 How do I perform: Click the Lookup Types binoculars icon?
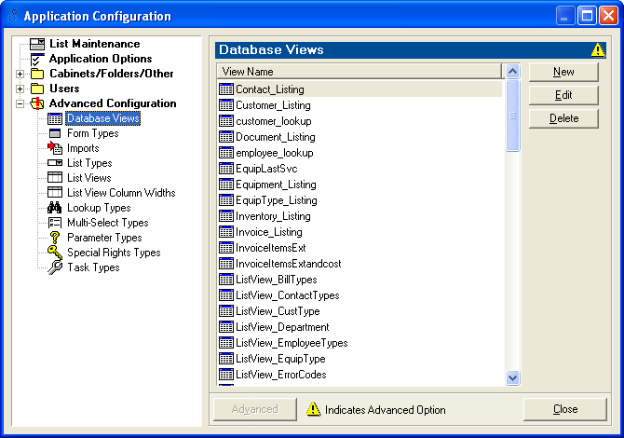click(55, 208)
